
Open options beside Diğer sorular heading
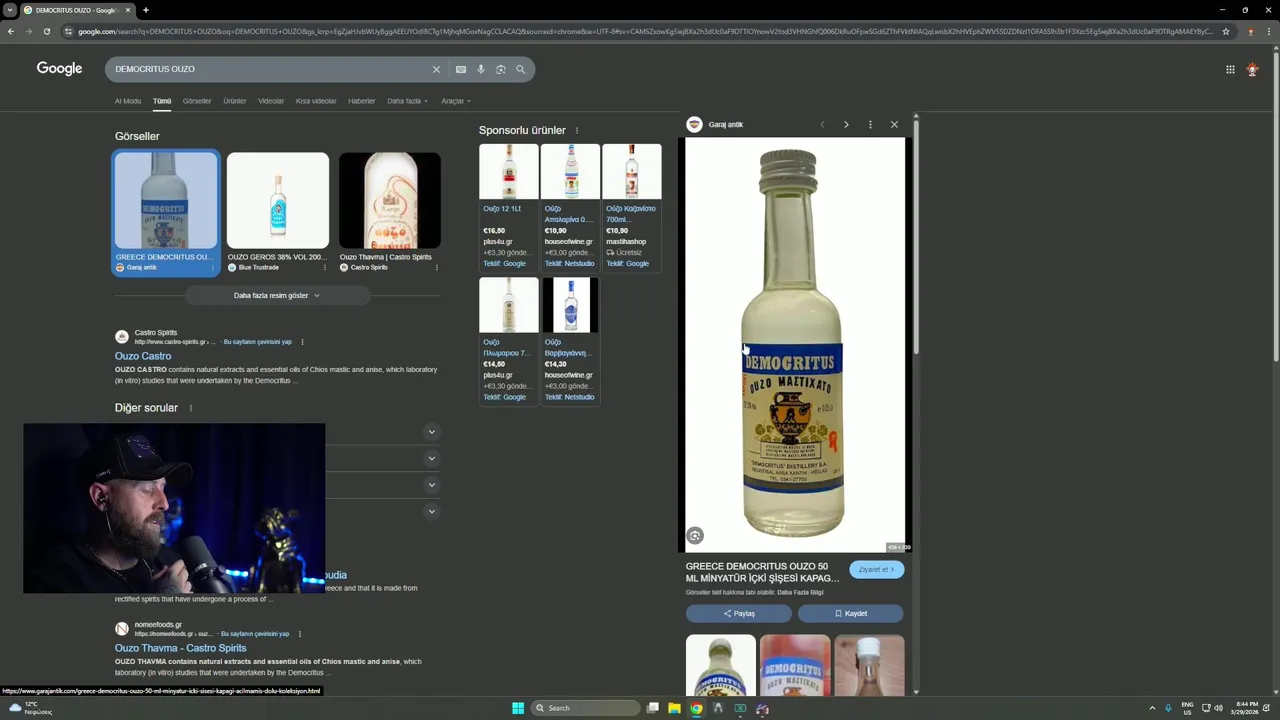tap(190, 408)
